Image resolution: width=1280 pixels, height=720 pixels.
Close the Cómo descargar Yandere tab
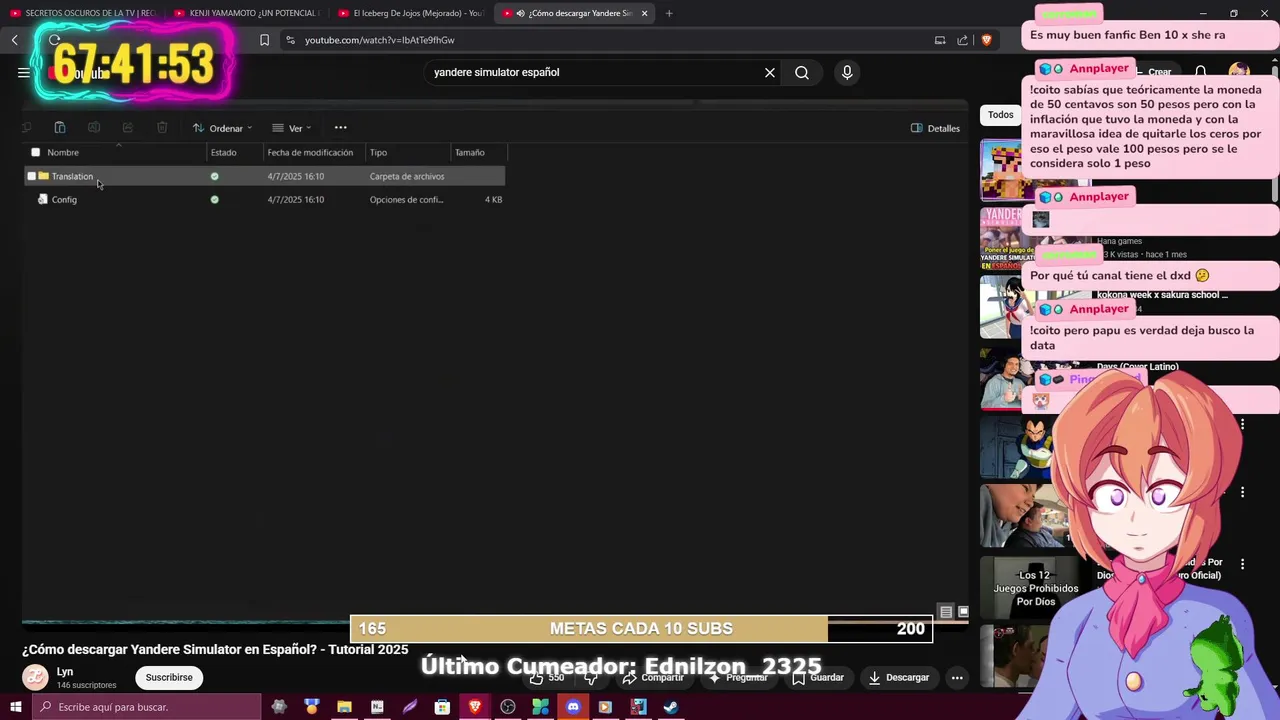644,13
